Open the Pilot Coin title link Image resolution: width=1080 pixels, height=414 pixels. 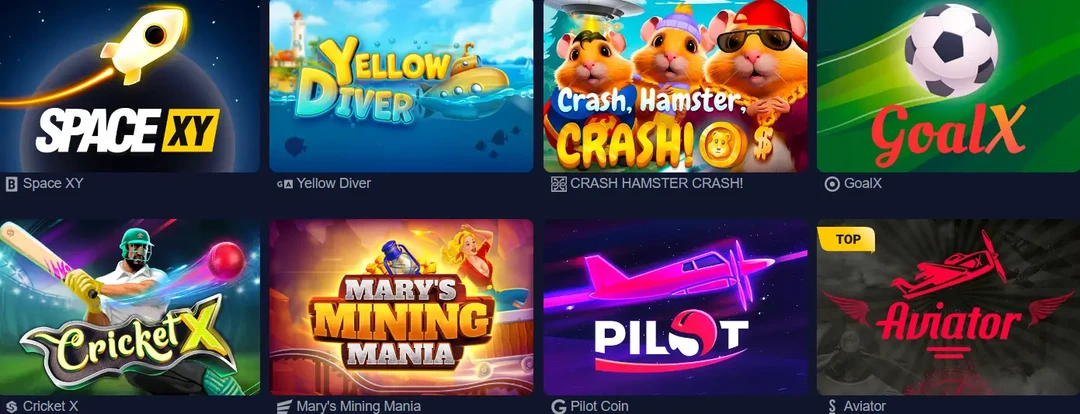click(599, 406)
